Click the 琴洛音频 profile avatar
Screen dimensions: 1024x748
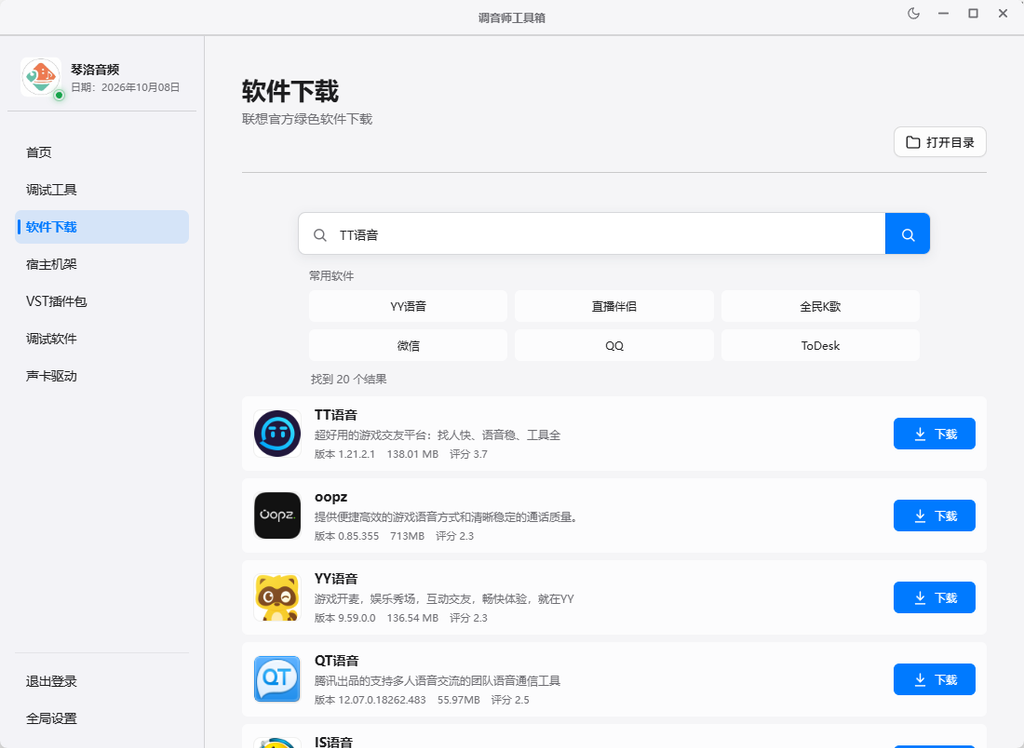pos(40,77)
